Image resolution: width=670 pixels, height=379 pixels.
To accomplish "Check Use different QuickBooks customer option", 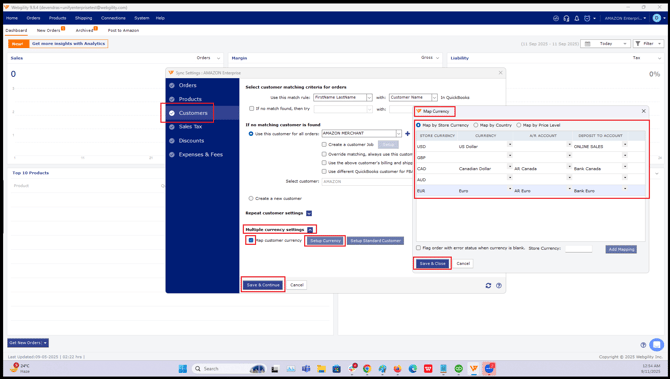I will [x=324, y=171].
